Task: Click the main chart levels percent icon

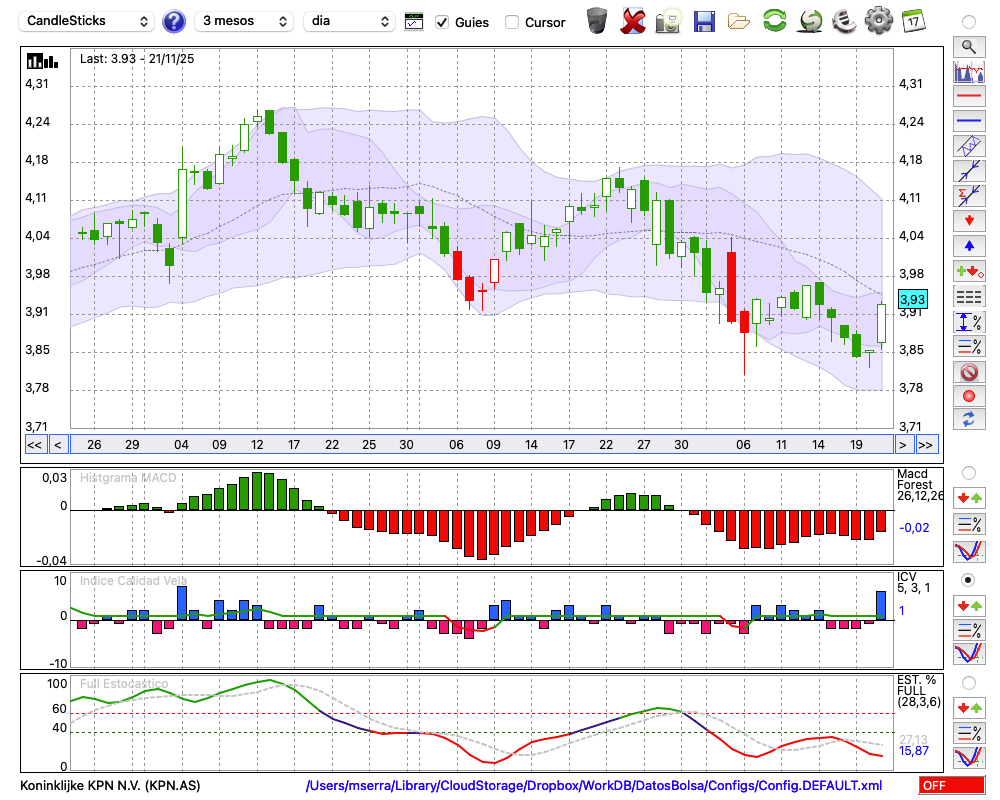Action: coord(969,346)
